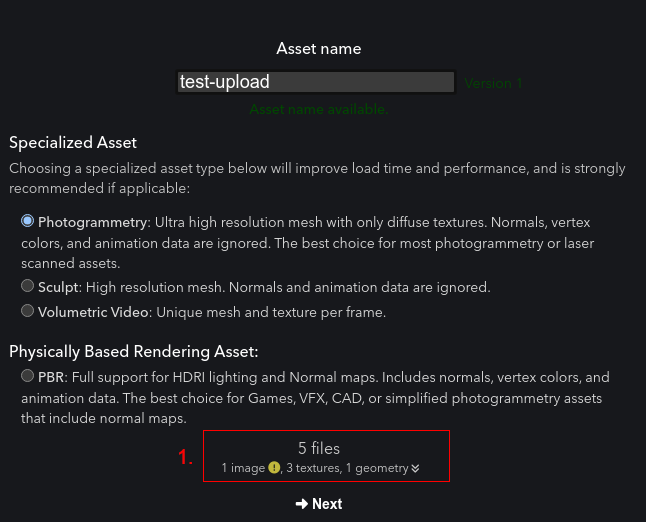Screen dimensions: 646x522
Task: Click the bold Volumetric Video label
Action: tap(93, 312)
